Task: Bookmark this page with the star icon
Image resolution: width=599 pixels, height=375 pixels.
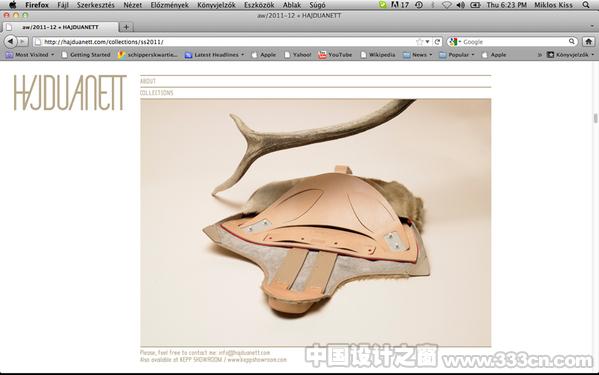Action: [420, 42]
